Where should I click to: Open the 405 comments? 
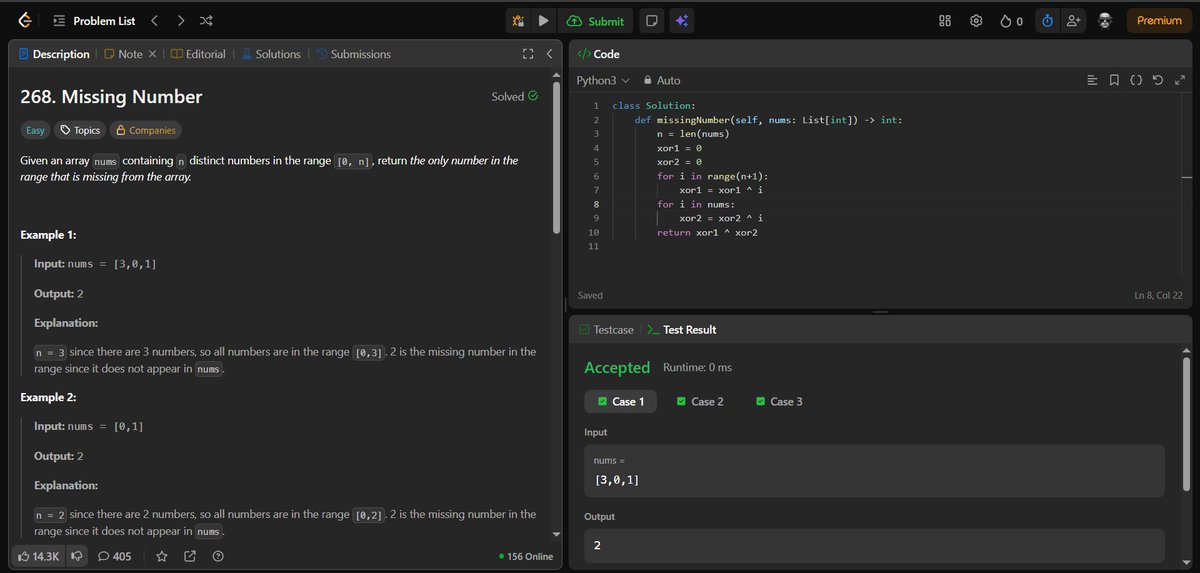[114, 556]
